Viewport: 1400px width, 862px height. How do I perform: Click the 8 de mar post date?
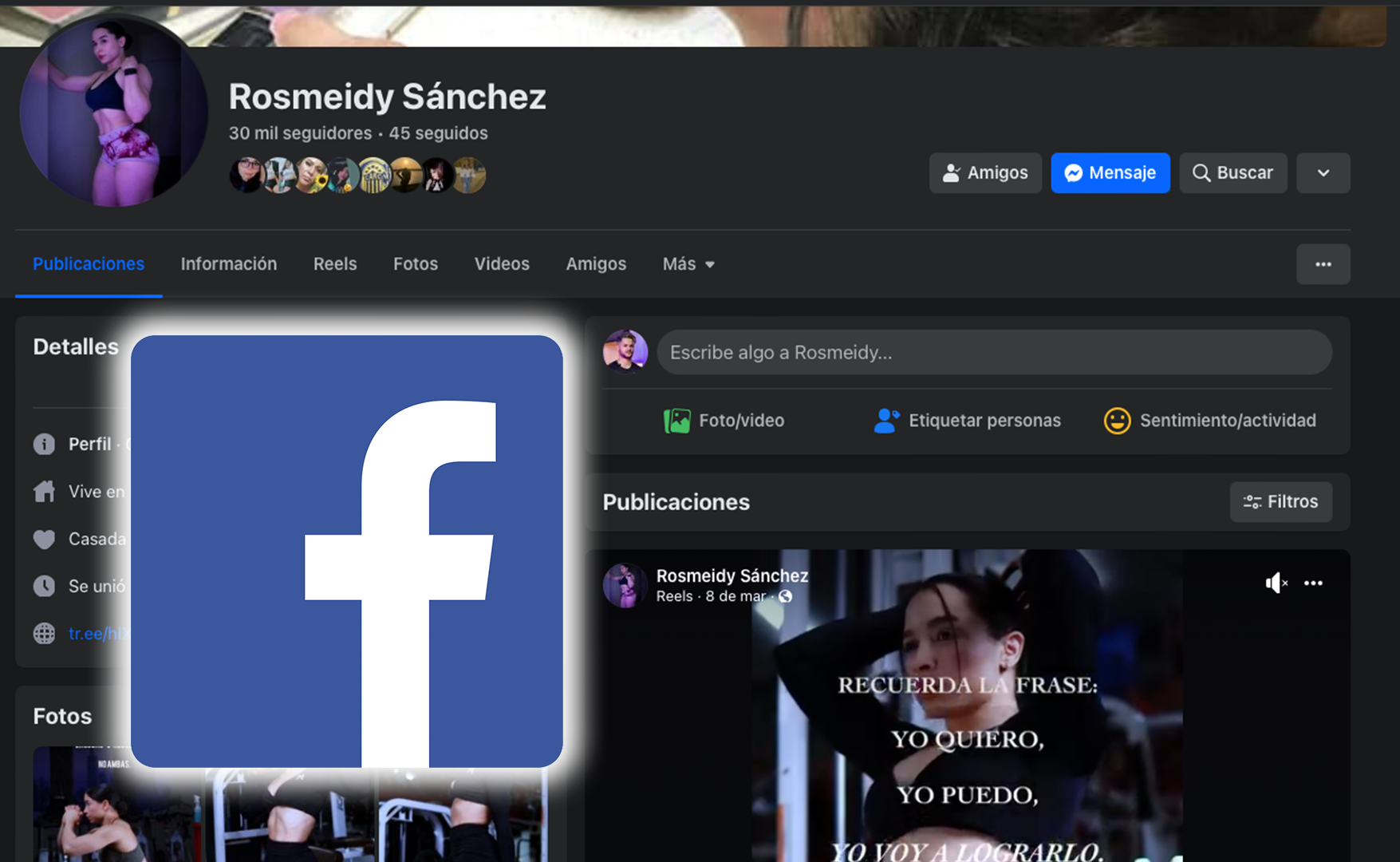[735, 596]
